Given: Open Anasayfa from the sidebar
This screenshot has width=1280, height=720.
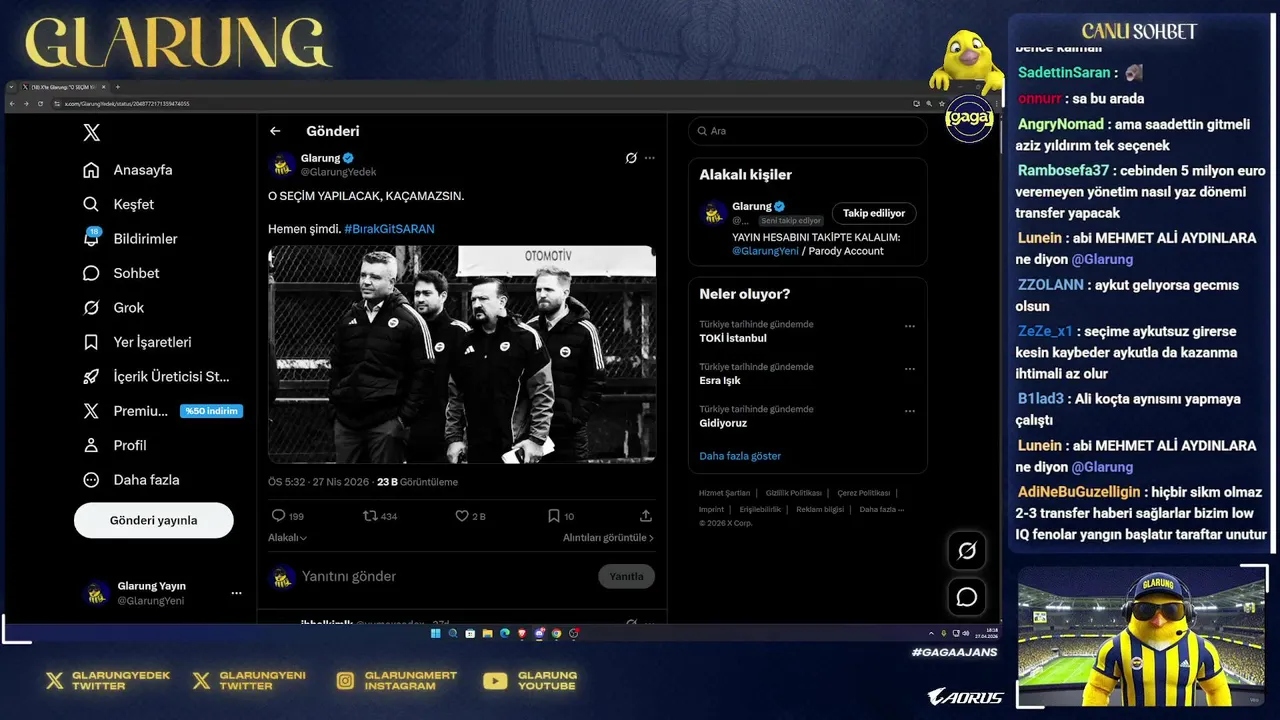Looking at the screenshot, I should (128, 170).
